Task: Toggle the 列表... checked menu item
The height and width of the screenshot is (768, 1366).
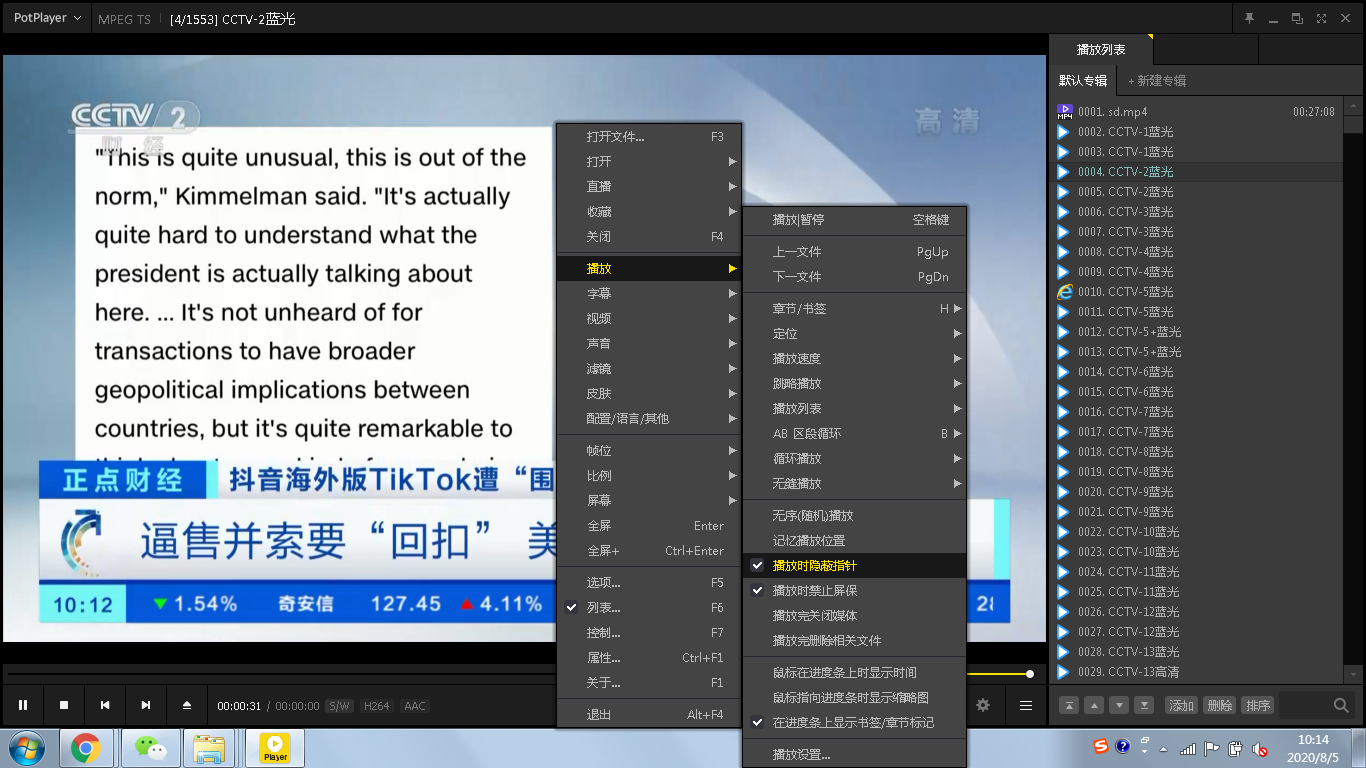Action: pyautogui.click(x=649, y=608)
